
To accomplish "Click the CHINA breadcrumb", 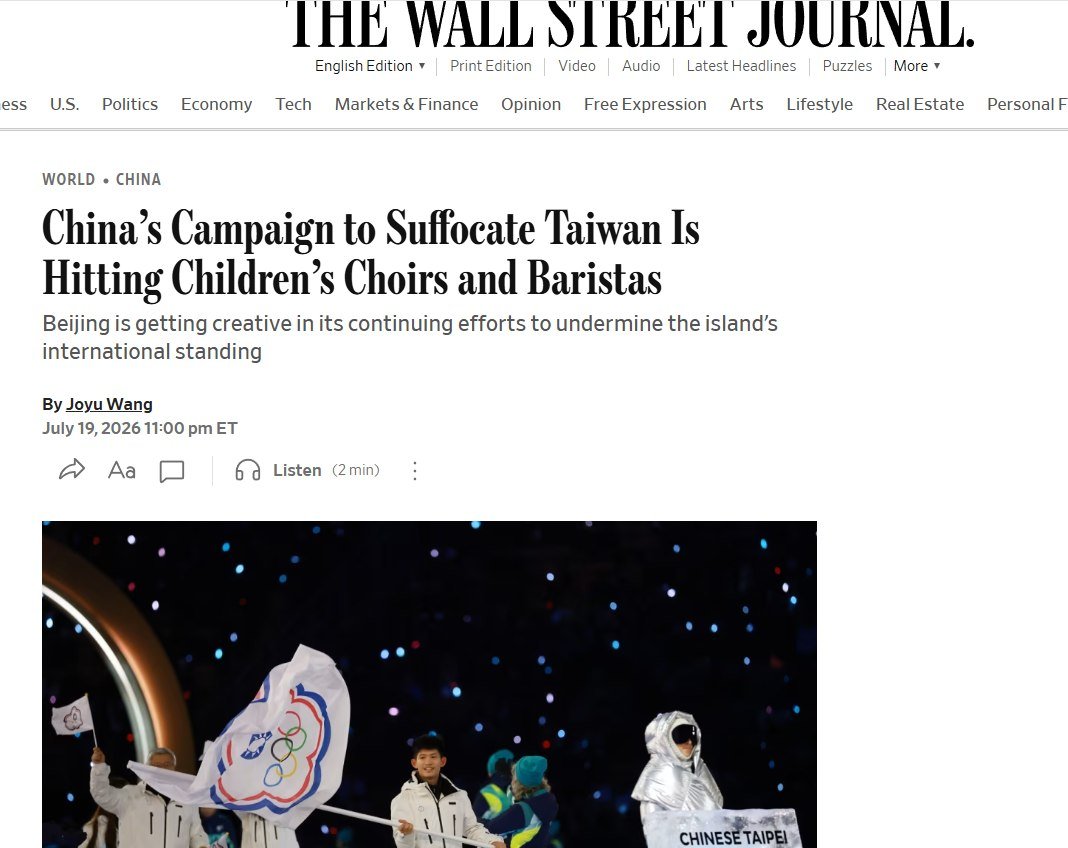I will click(138, 179).
